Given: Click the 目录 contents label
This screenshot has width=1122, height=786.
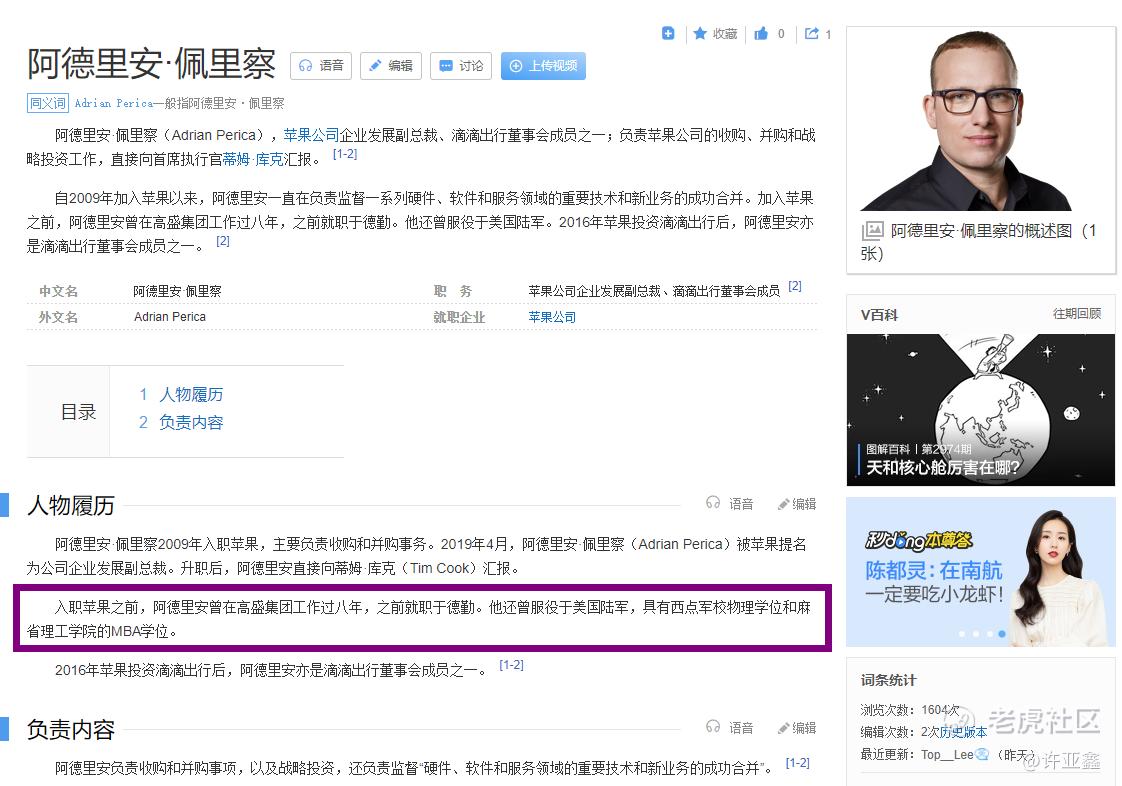Looking at the screenshot, I should point(78,412).
